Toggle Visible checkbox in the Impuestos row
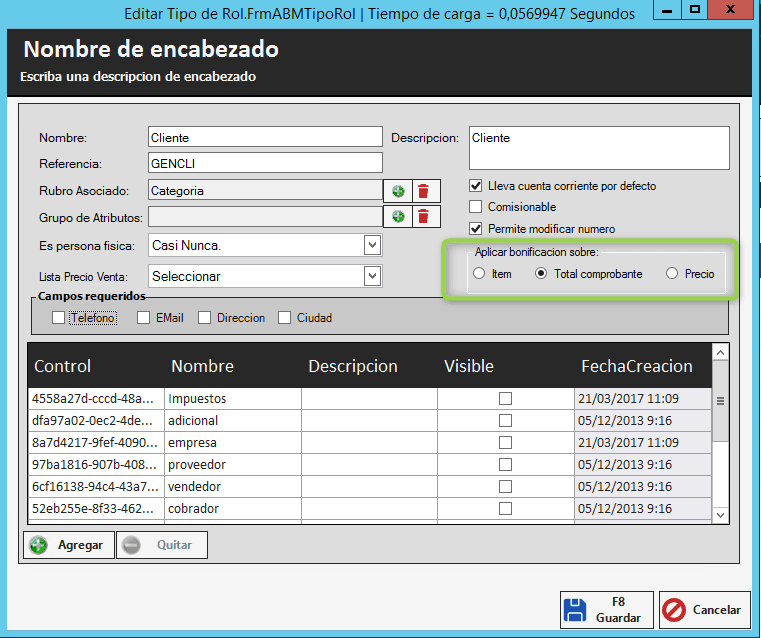Screen dimensions: 761x638 pyautogui.click(x=505, y=399)
